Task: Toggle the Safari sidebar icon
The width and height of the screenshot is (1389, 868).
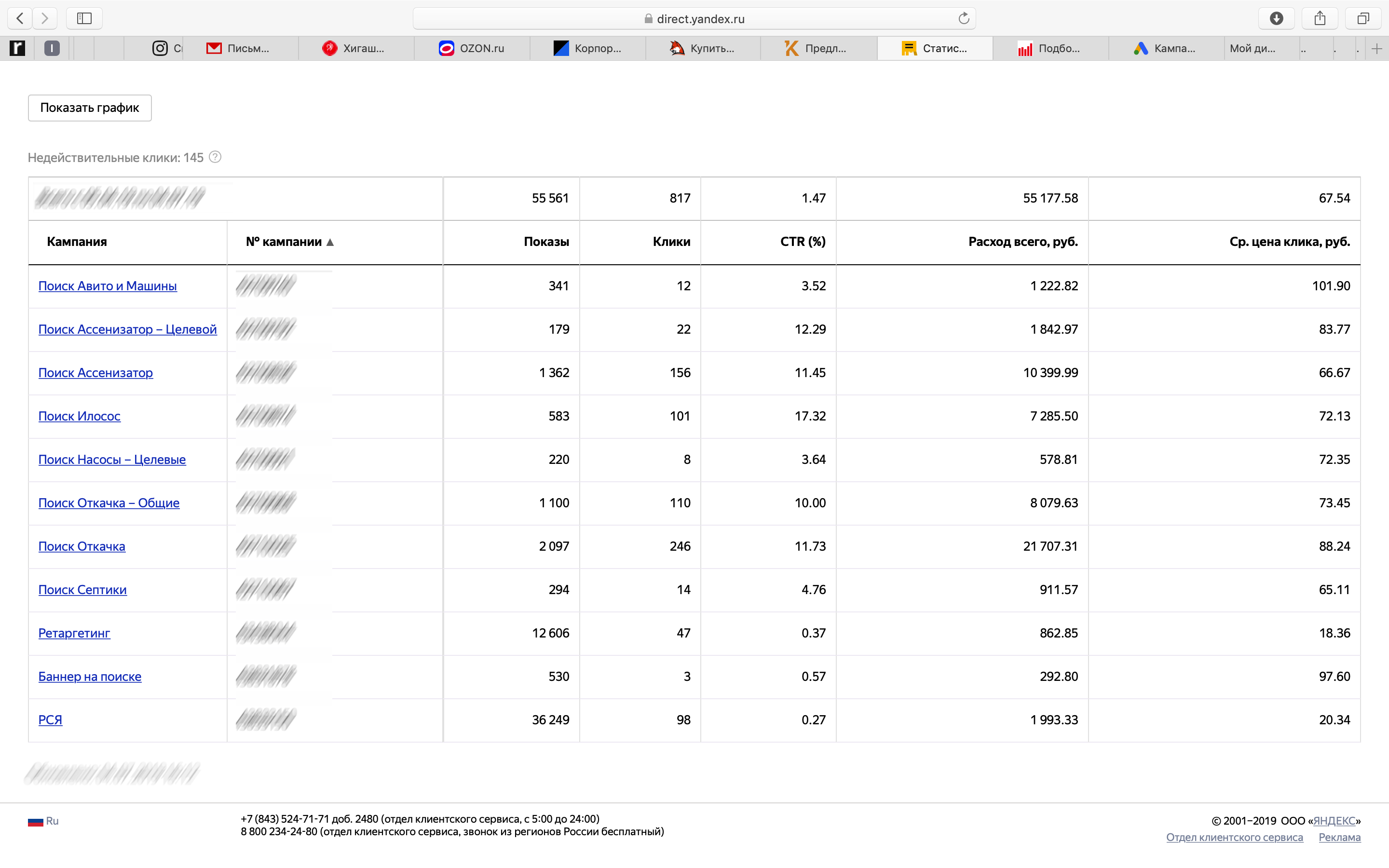Action: tap(84, 18)
